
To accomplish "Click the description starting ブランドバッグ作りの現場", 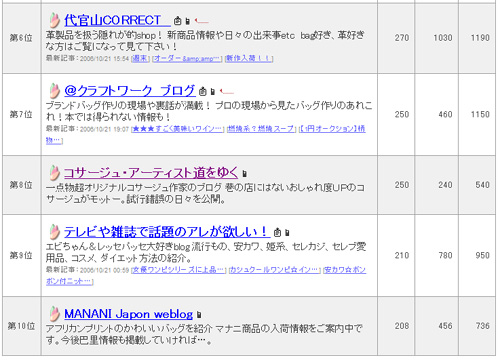I will point(209,111).
